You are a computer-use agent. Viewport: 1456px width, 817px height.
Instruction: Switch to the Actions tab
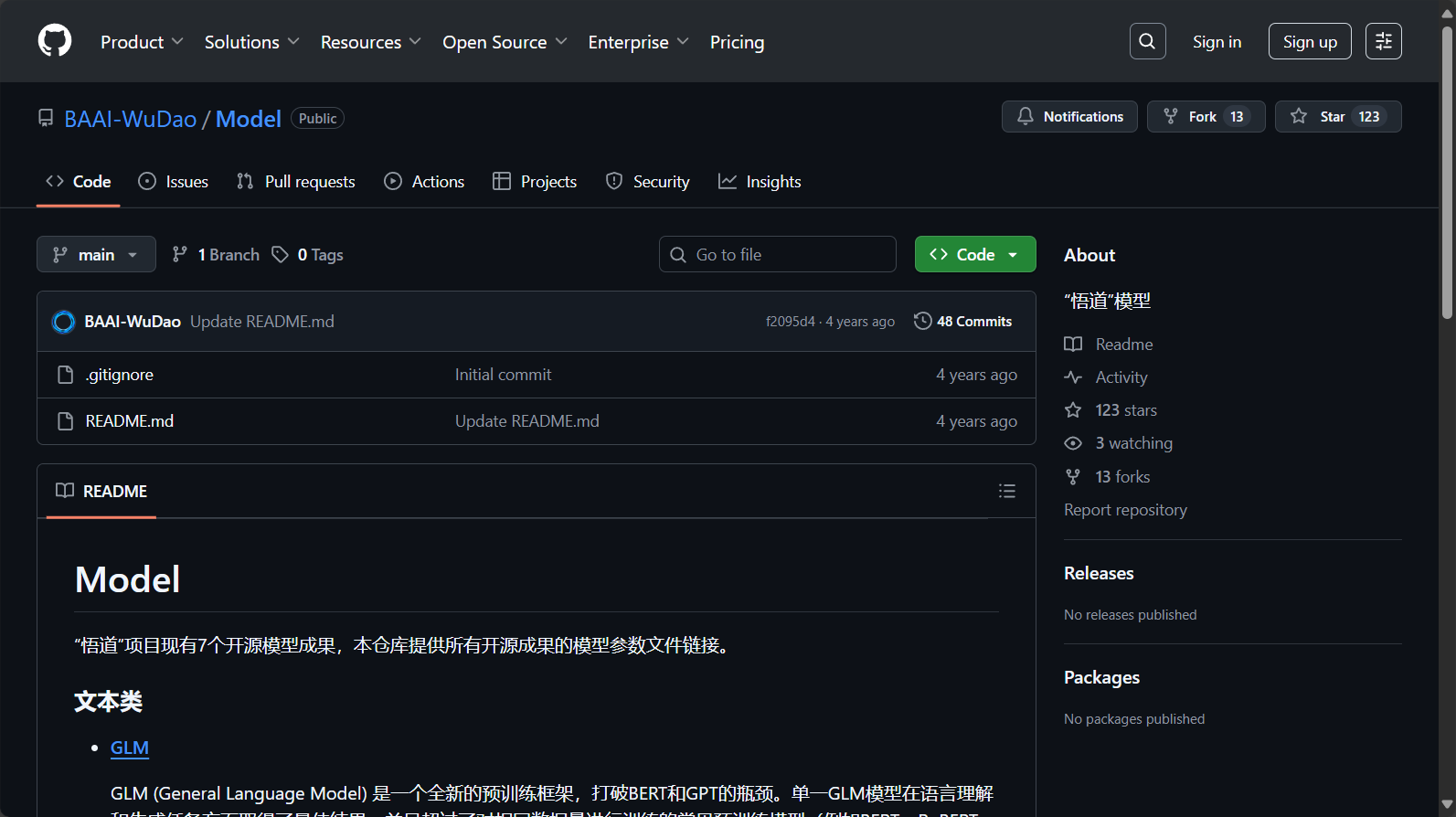click(x=424, y=182)
